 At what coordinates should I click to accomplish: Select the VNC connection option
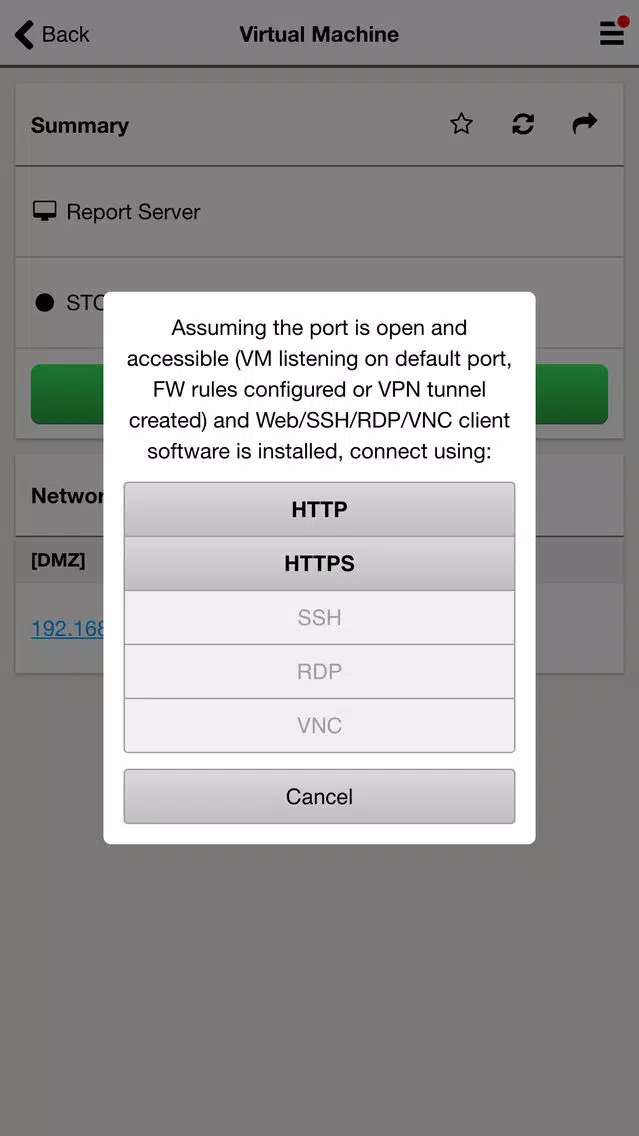click(320, 725)
